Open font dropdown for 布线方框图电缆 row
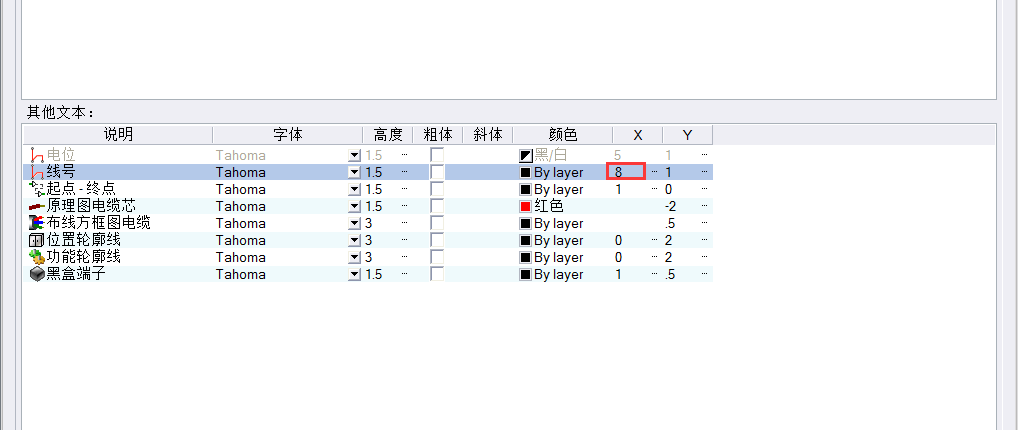Image resolution: width=1018 pixels, height=430 pixels. 354,223
